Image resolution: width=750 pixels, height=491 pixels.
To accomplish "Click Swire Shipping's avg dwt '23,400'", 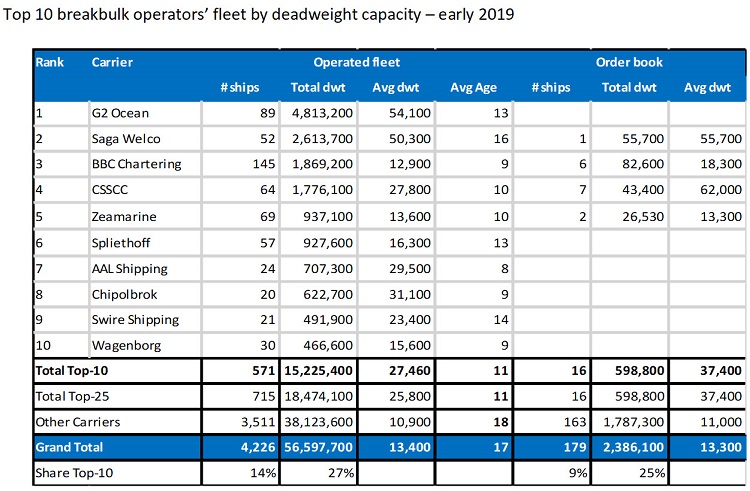I will pos(410,320).
